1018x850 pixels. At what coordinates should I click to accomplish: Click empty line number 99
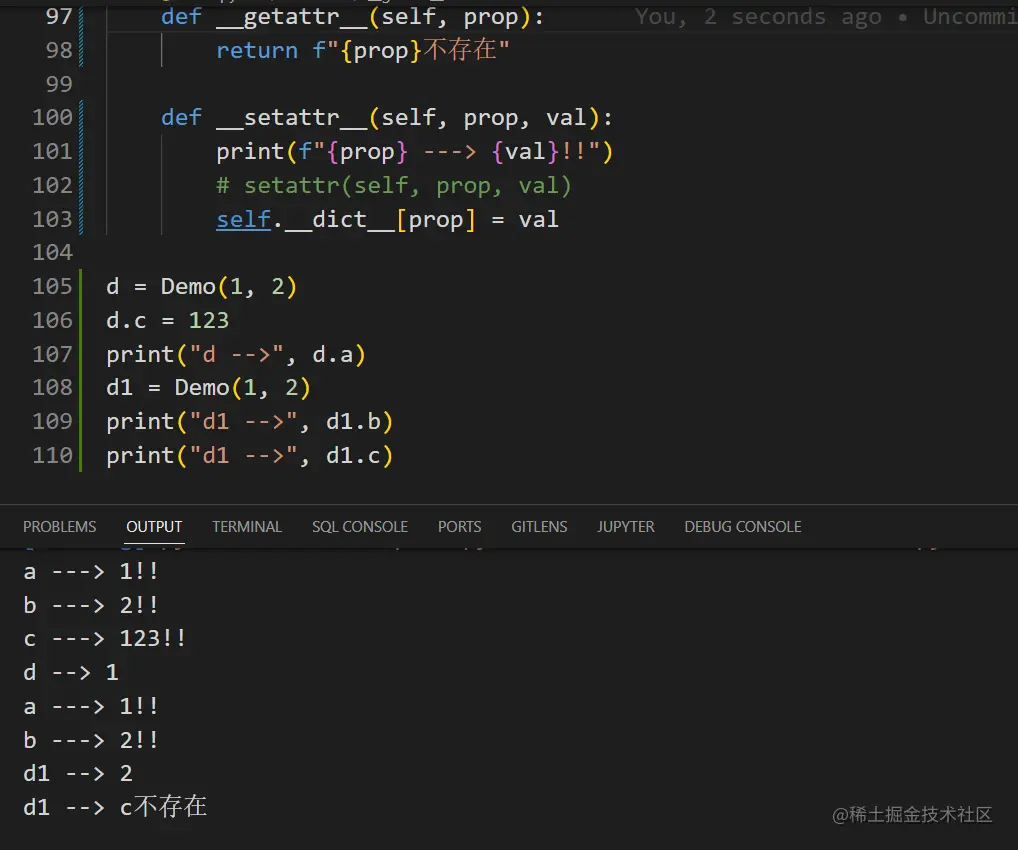(58, 84)
